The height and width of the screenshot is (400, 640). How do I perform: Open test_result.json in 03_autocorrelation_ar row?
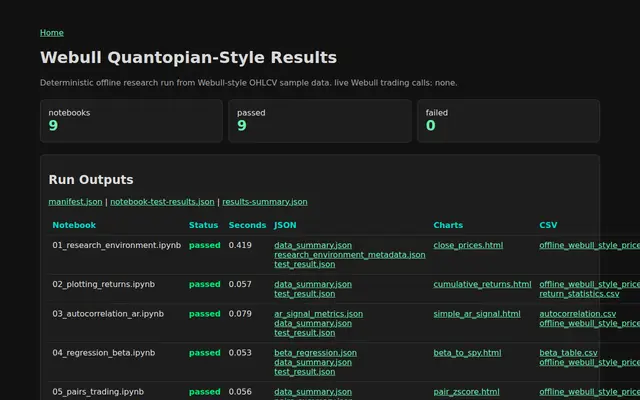click(304, 333)
